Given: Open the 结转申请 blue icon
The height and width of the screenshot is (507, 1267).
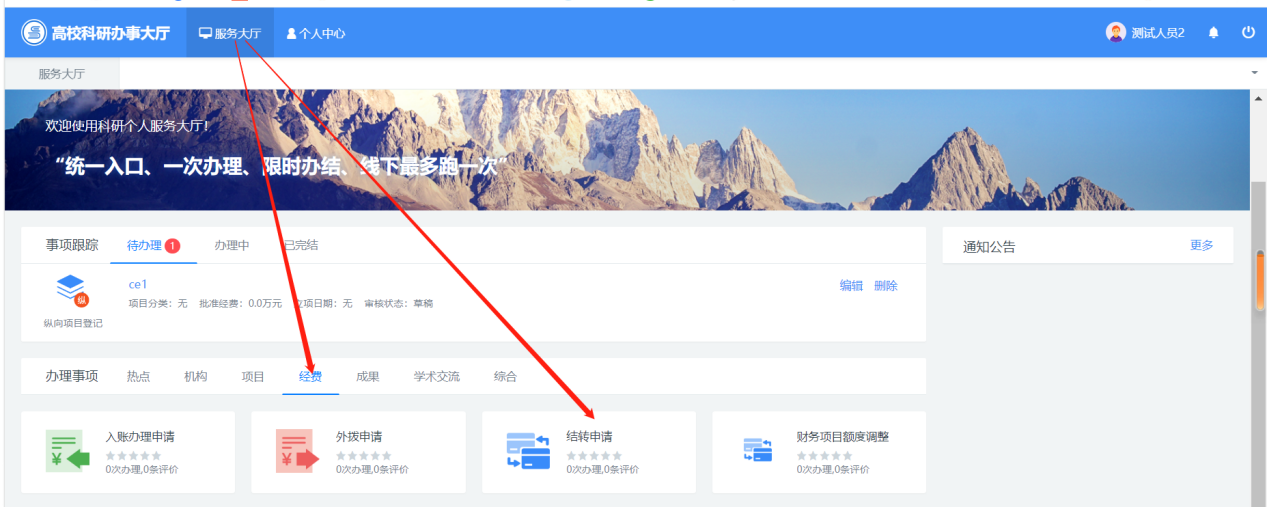Looking at the screenshot, I should coord(528,451).
